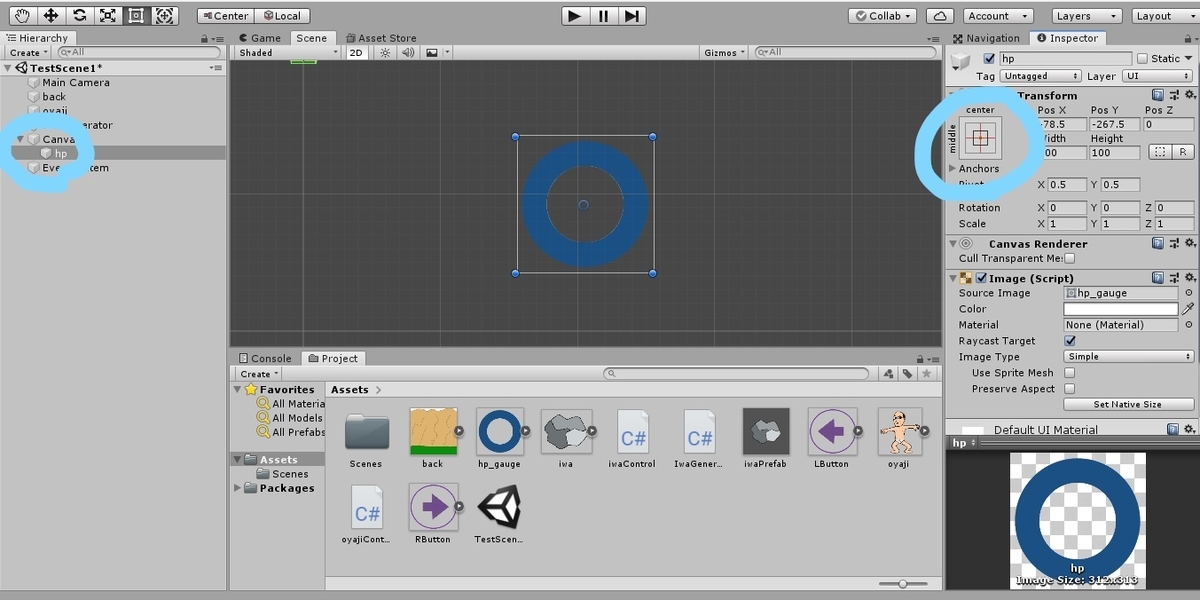Select the Rect tool
1200x600 pixels.
click(137, 15)
